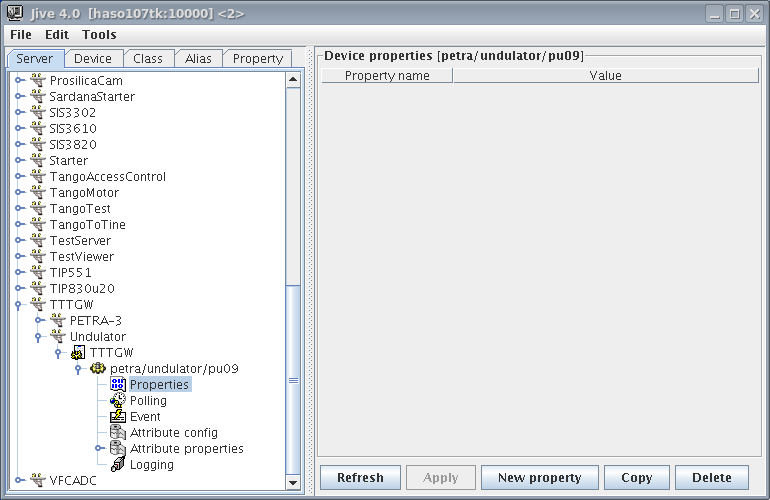The width and height of the screenshot is (770, 500).
Task: Click the TestServer server icon
Action: [x=38, y=240]
